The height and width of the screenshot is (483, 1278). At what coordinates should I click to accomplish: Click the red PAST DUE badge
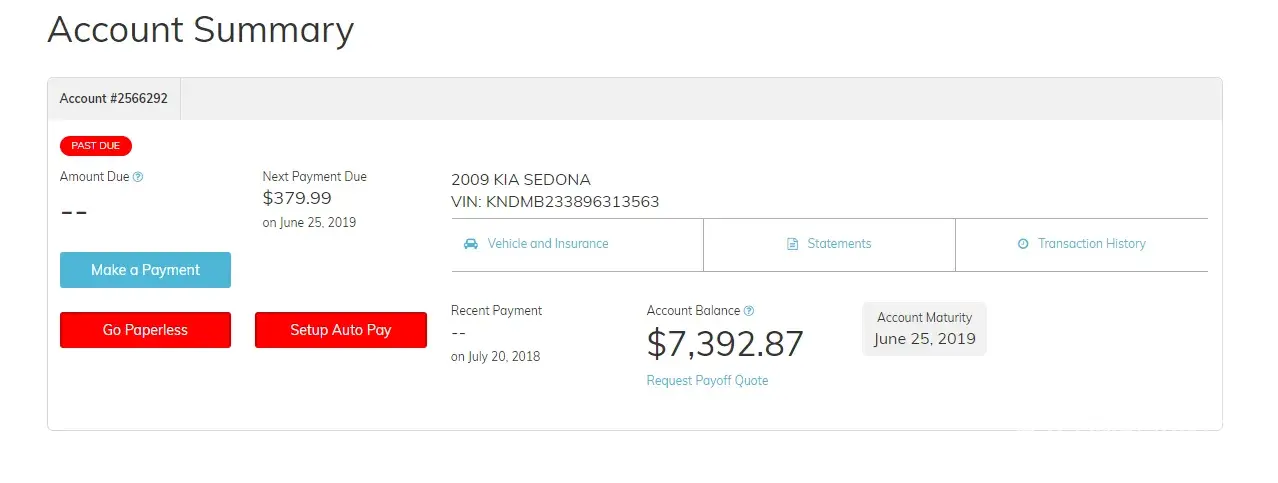(x=96, y=146)
